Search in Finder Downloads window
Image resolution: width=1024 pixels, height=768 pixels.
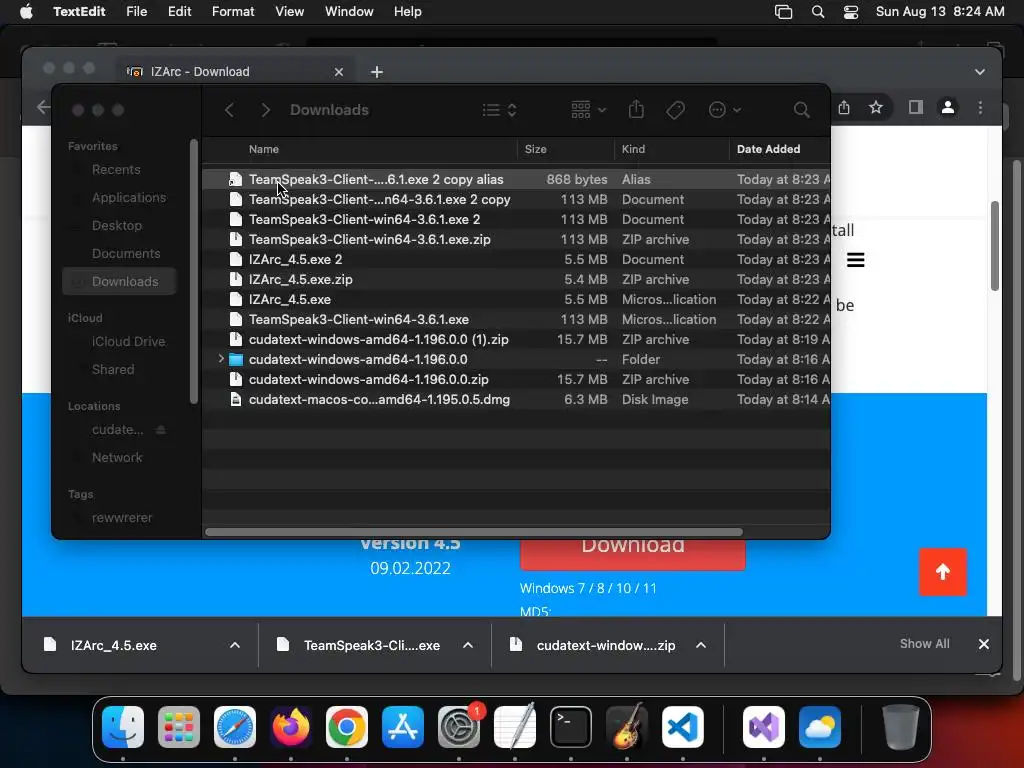pyautogui.click(x=801, y=110)
